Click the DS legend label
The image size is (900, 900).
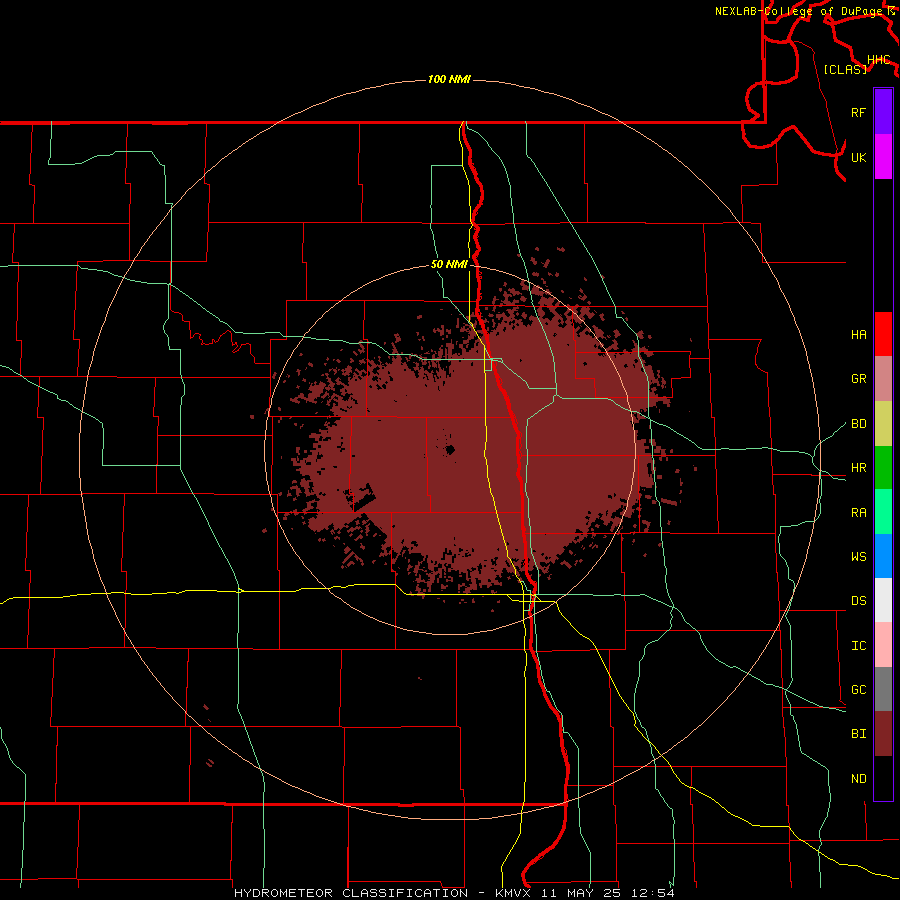[x=858, y=601]
